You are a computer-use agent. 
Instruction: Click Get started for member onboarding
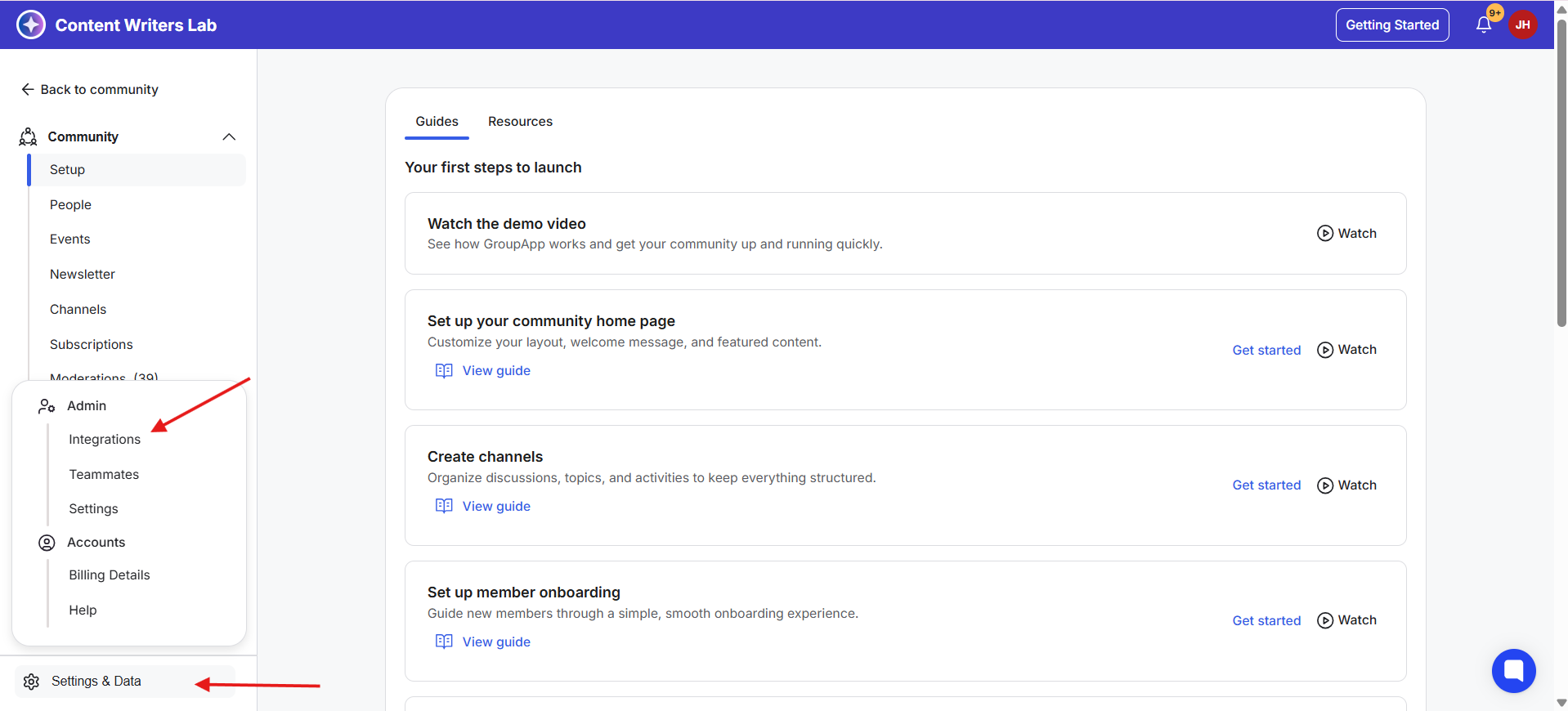1266,621
